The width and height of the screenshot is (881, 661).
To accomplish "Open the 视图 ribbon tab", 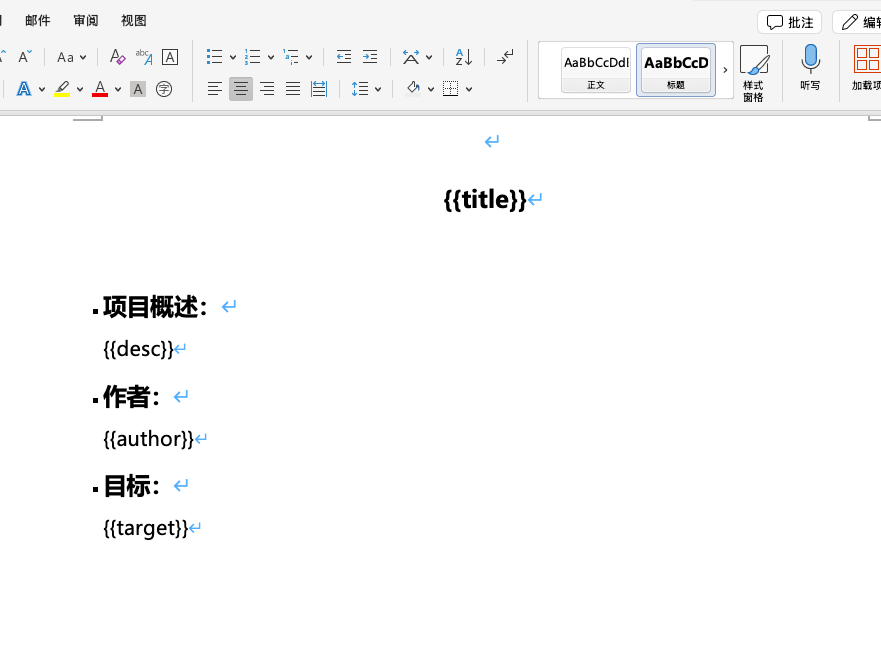I will click(x=134, y=21).
